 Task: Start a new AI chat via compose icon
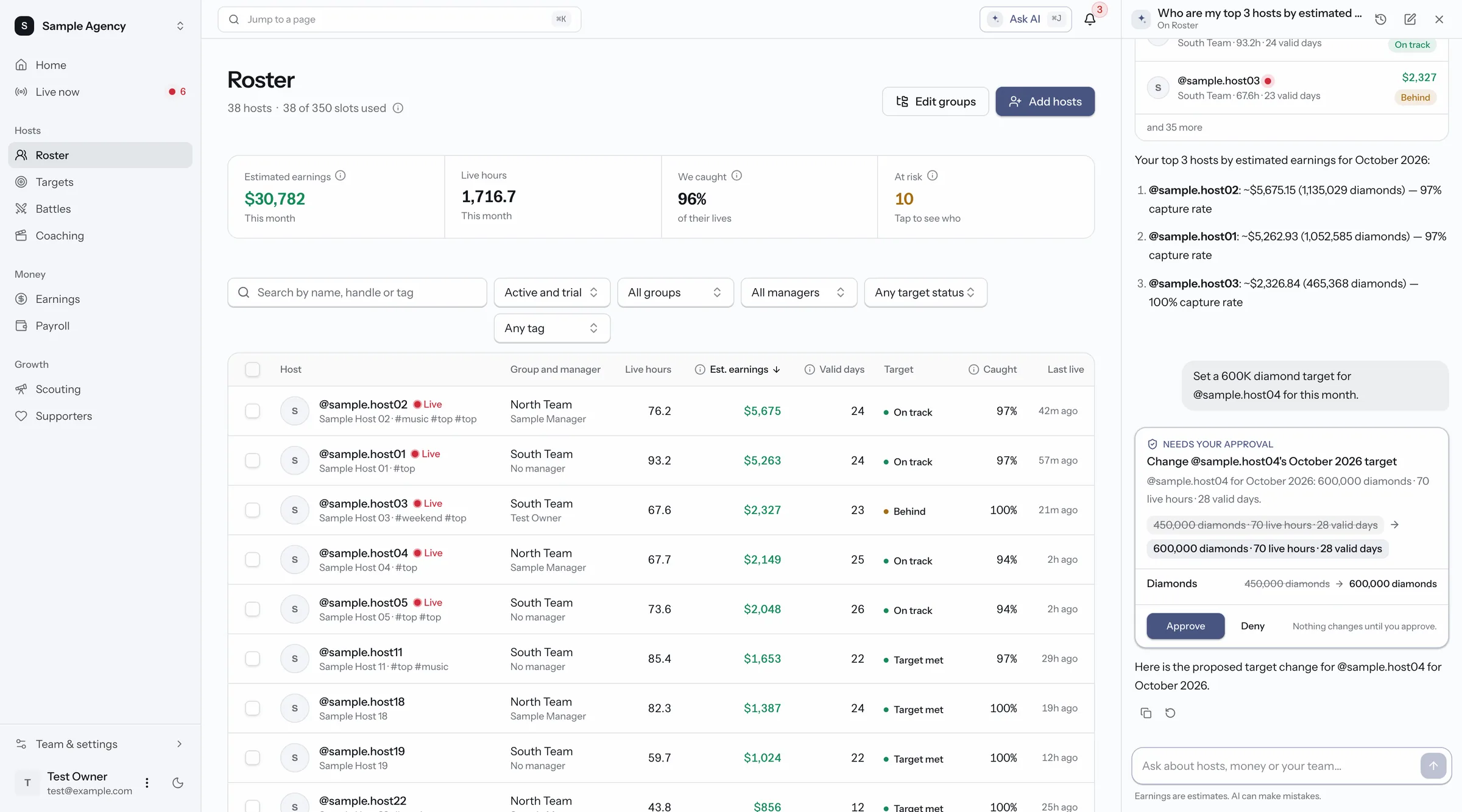tap(1410, 19)
